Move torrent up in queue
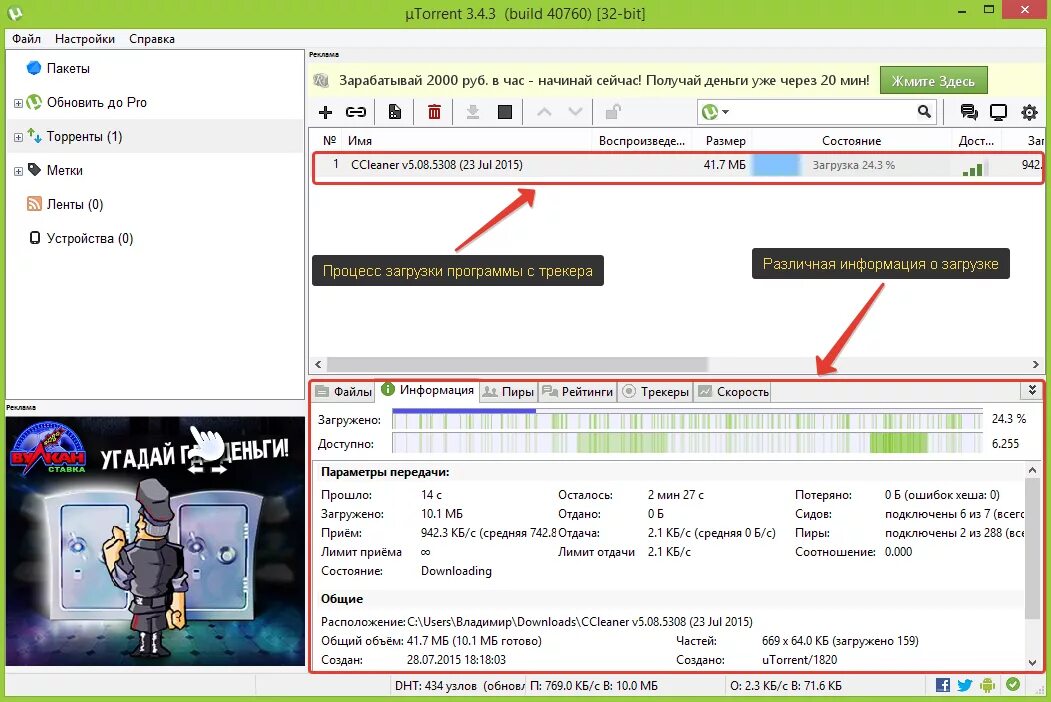Image resolution: width=1051 pixels, height=702 pixels. 544,112
